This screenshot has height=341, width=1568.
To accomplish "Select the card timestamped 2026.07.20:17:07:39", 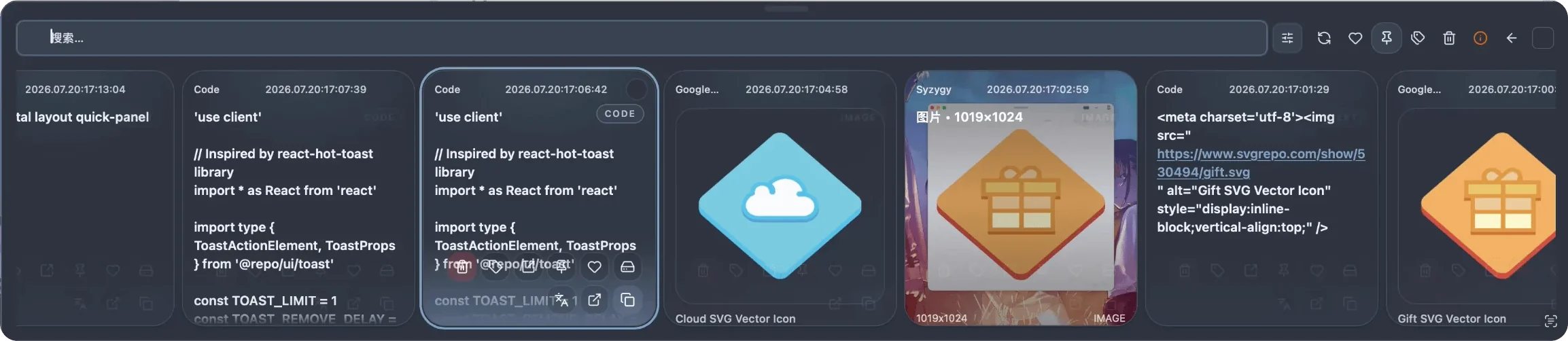I will point(298,198).
